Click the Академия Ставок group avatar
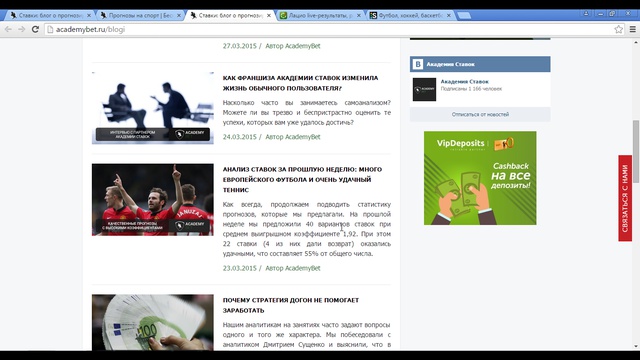This screenshot has height=360, width=640. click(424, 89)
